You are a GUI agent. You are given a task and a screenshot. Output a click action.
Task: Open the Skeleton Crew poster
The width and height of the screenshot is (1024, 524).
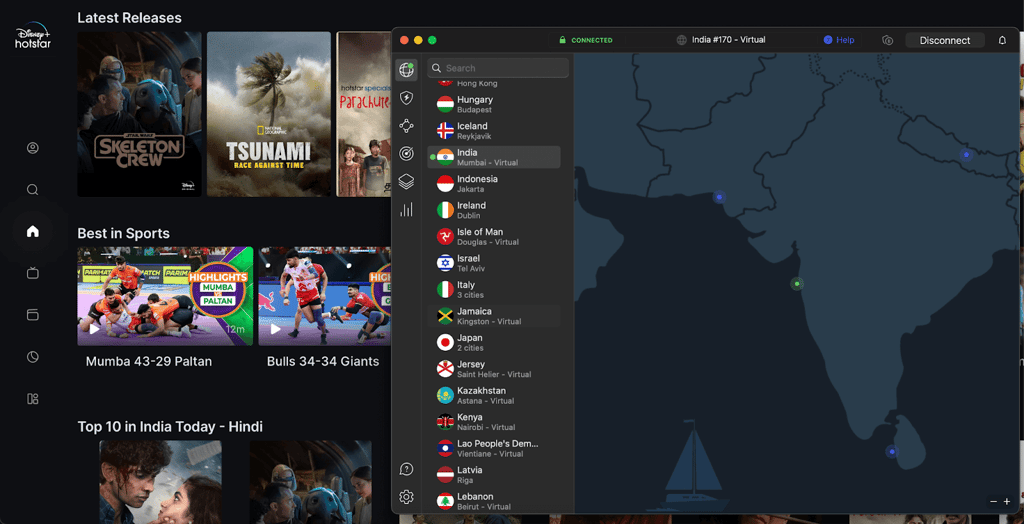click(139, 114)
